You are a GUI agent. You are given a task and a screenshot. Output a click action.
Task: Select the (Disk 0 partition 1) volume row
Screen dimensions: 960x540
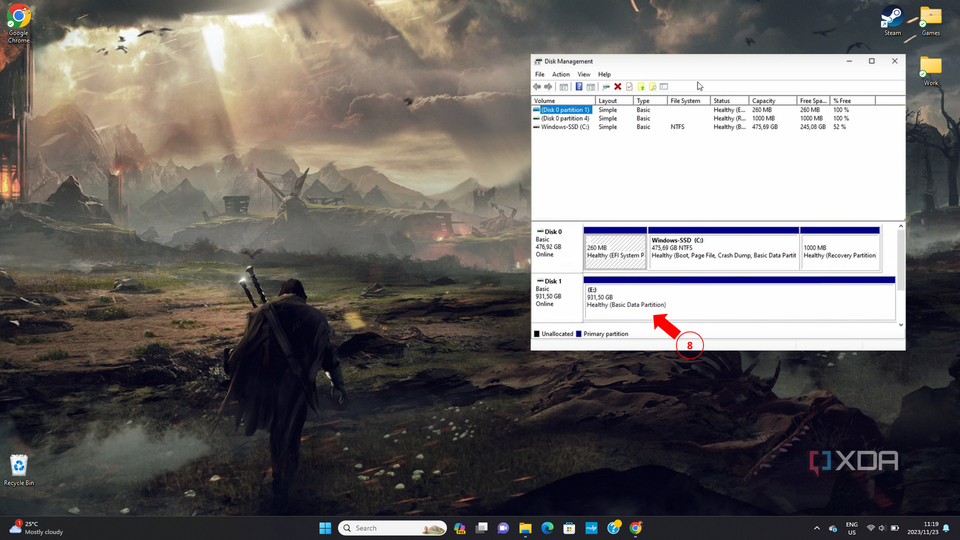[x=718, y=110]
